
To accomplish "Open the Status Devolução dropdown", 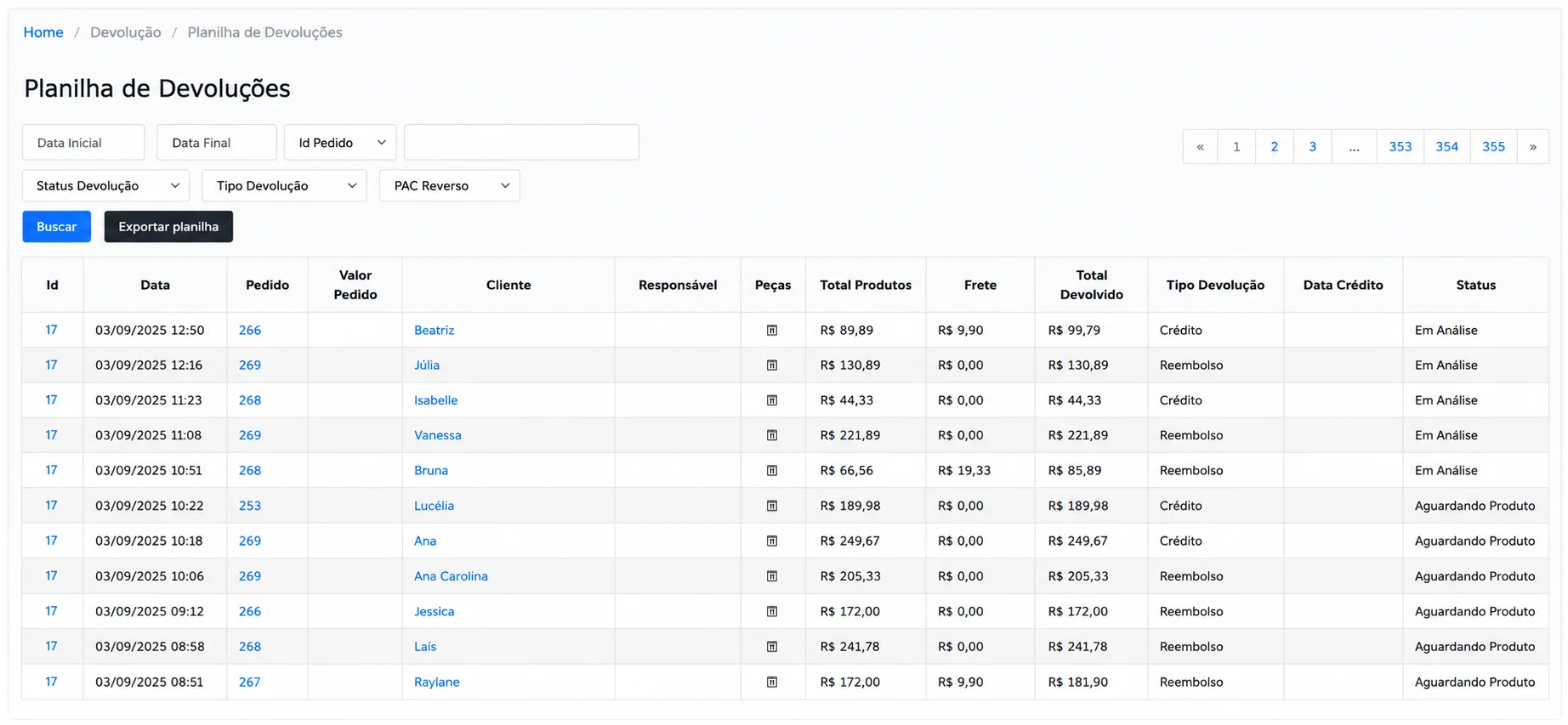I will (x=105, y=186).
